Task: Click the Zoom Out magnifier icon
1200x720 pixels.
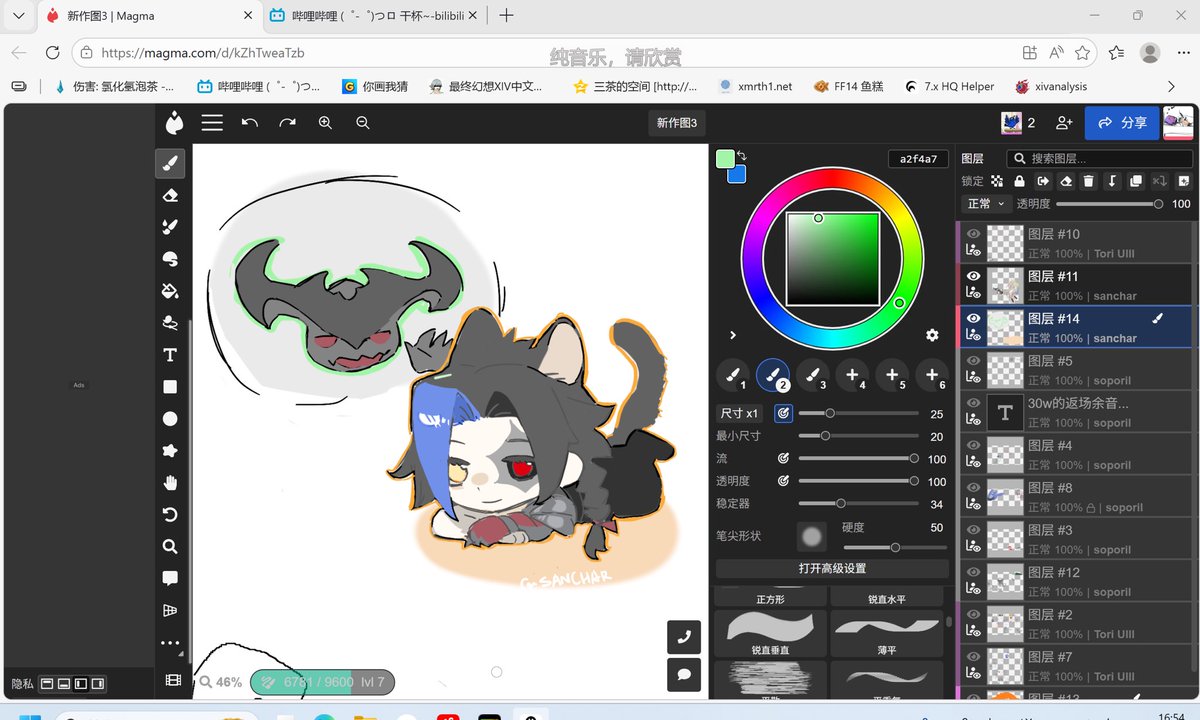Action: point(363,123)
